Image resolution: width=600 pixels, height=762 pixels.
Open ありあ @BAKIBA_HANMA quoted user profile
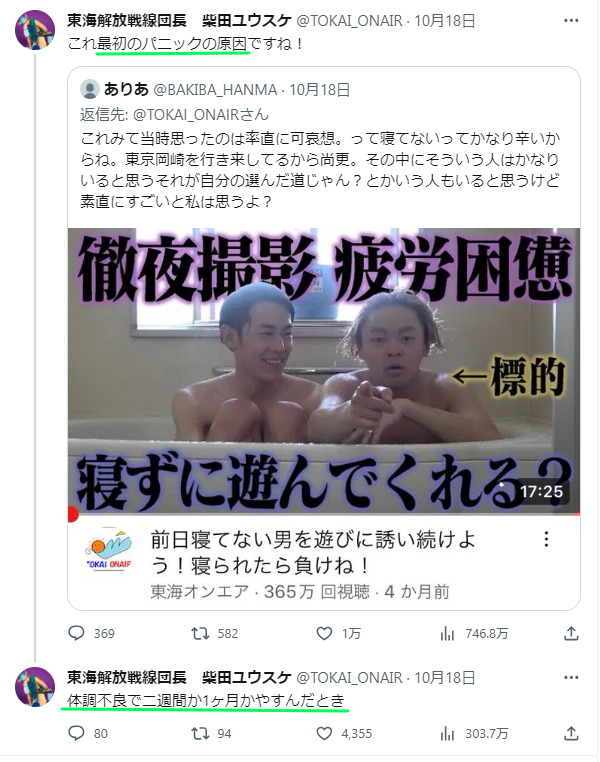(179, 89)
